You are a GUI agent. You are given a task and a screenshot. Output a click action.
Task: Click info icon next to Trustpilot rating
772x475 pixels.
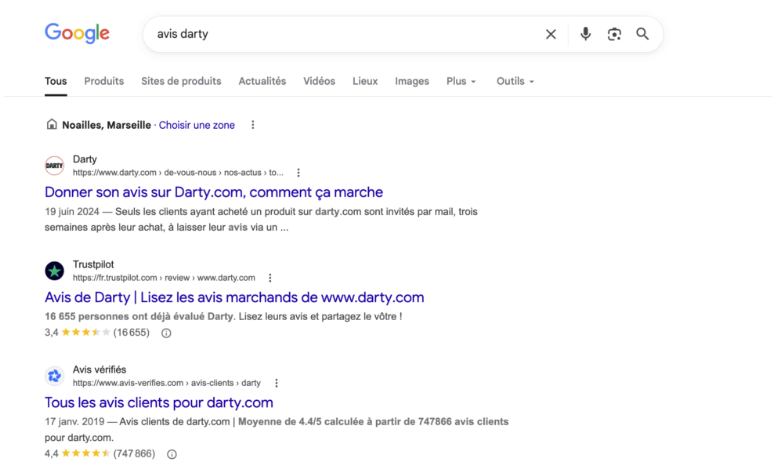tap(166, 333)
